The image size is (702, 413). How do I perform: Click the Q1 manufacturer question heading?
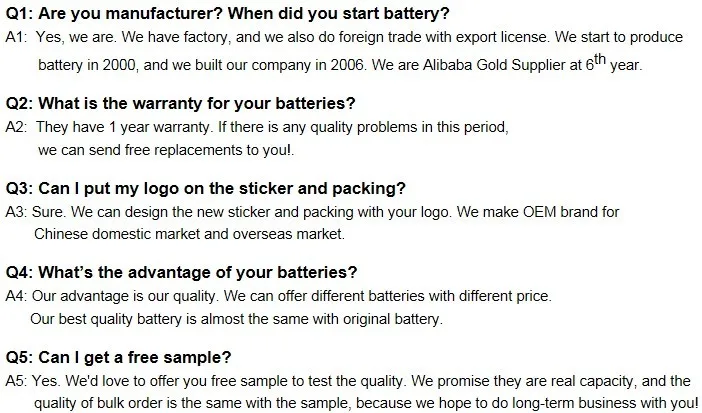click(227, 15)
